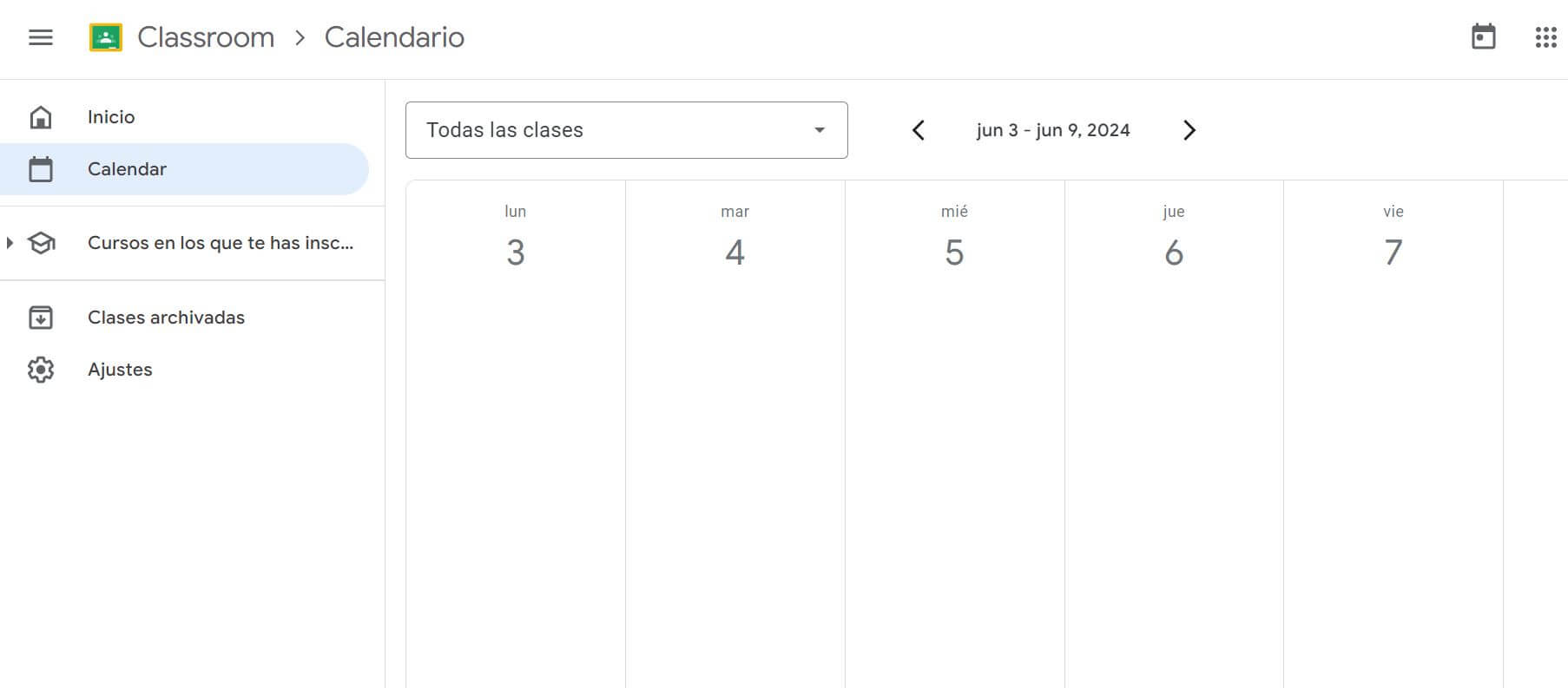Collapse the class filter selector arrow

[x=817, y=129]
